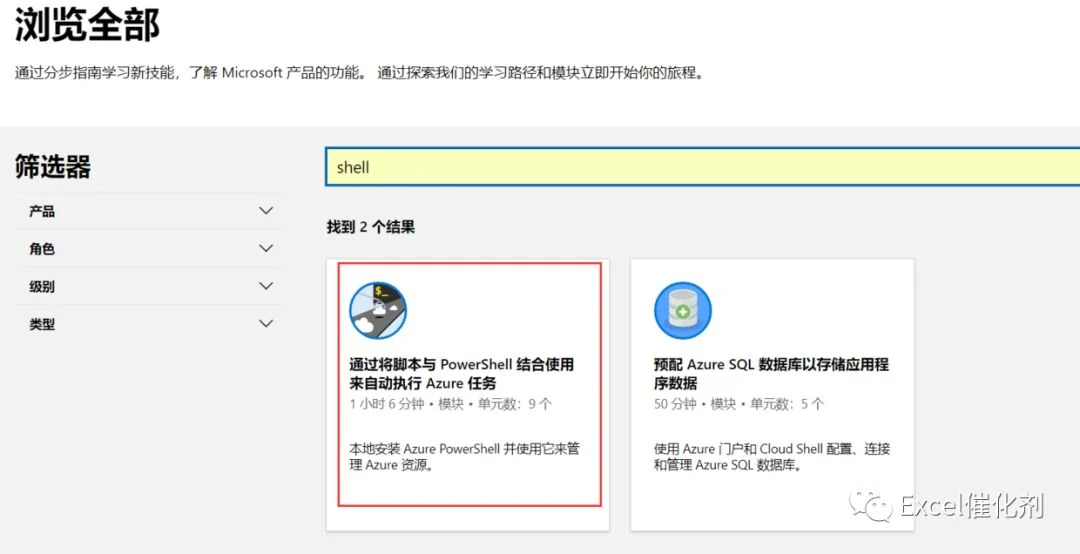Click the Azure SQL database icon
The height and width of the screenshot is (554, 1080).
683,311
